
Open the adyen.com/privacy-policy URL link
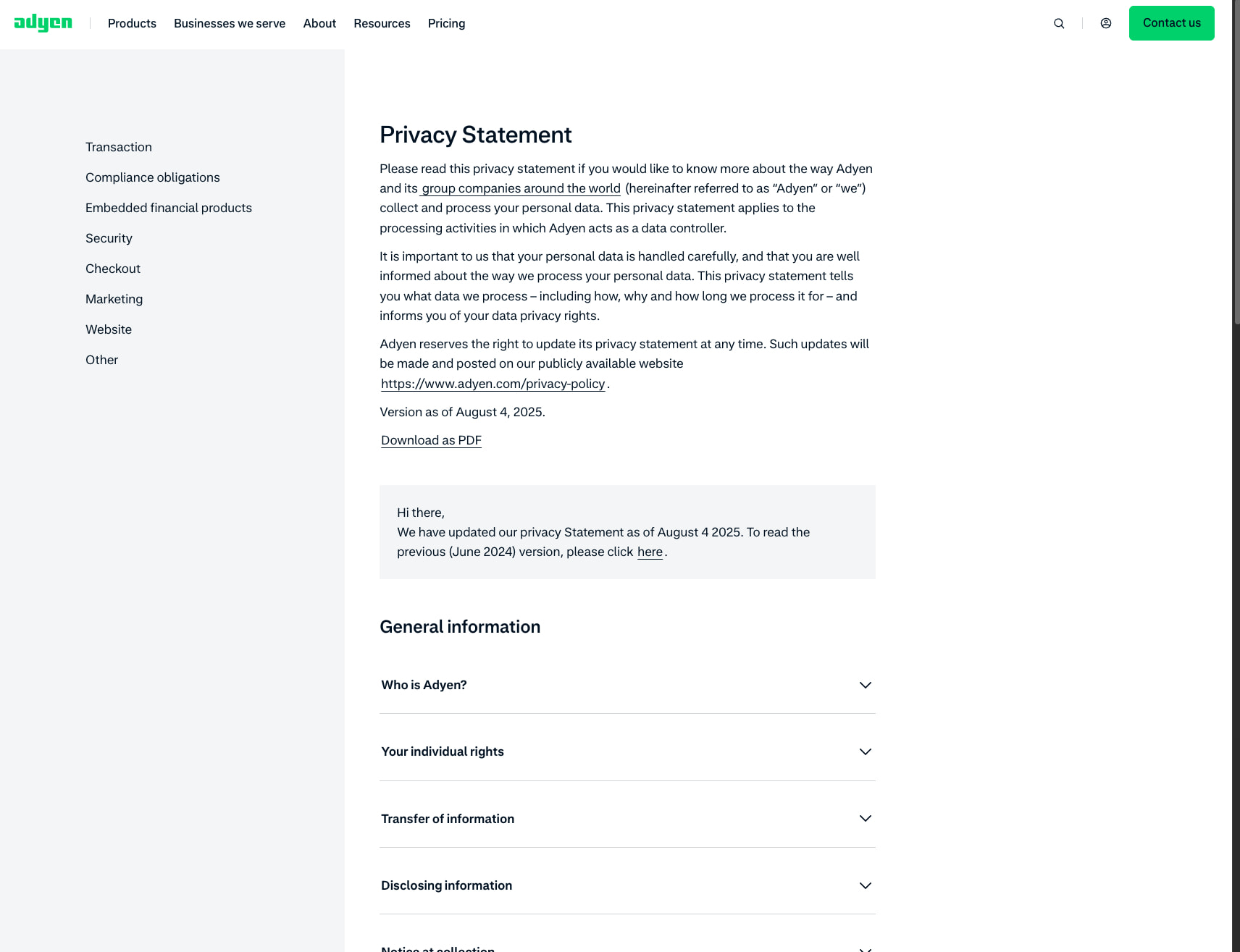point(493,384)
